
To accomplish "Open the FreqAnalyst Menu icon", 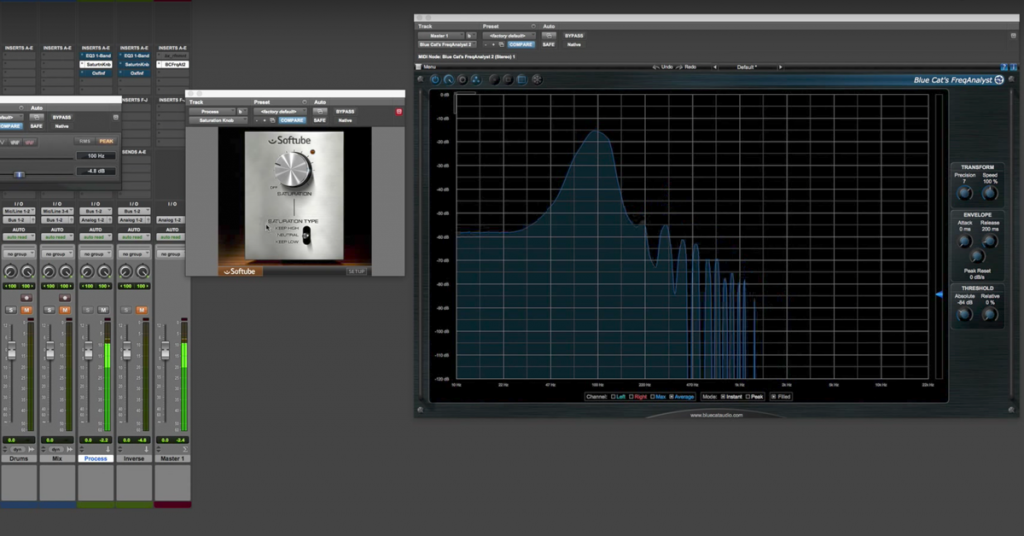I will [419, 67].
